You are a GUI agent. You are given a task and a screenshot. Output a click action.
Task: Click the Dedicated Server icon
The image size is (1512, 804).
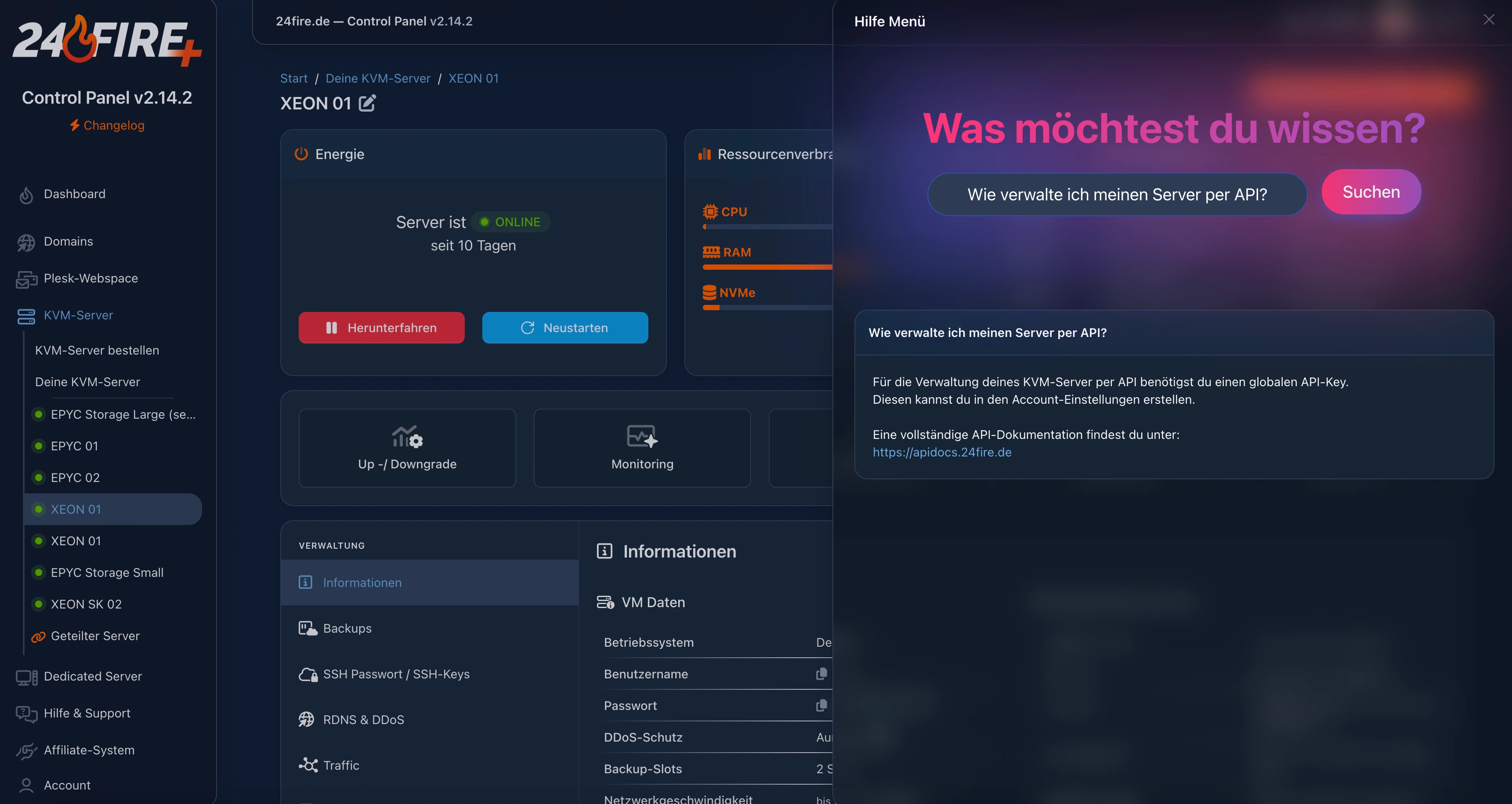26,677
